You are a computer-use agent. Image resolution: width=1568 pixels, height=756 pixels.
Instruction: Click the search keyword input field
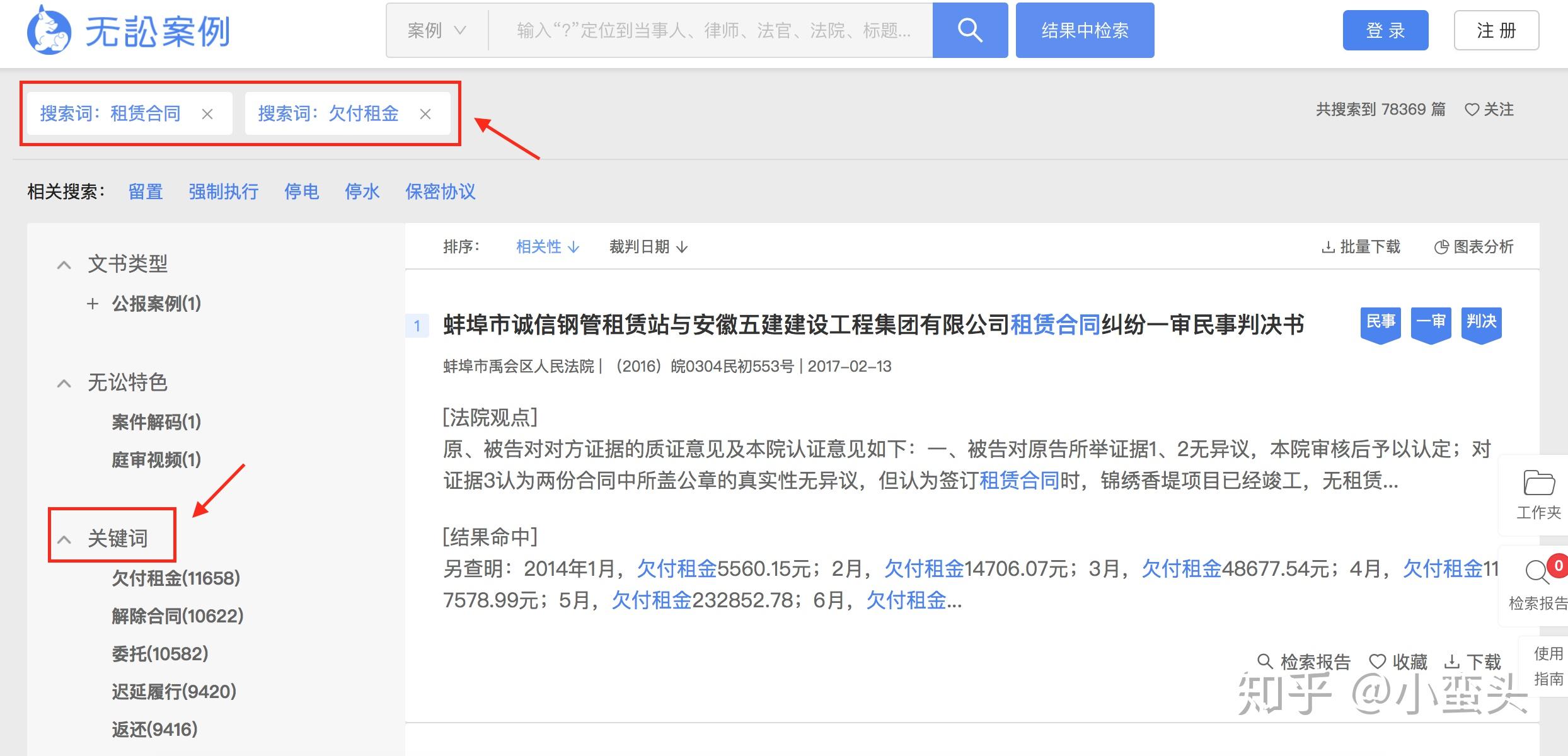click(x=711, y=30)
